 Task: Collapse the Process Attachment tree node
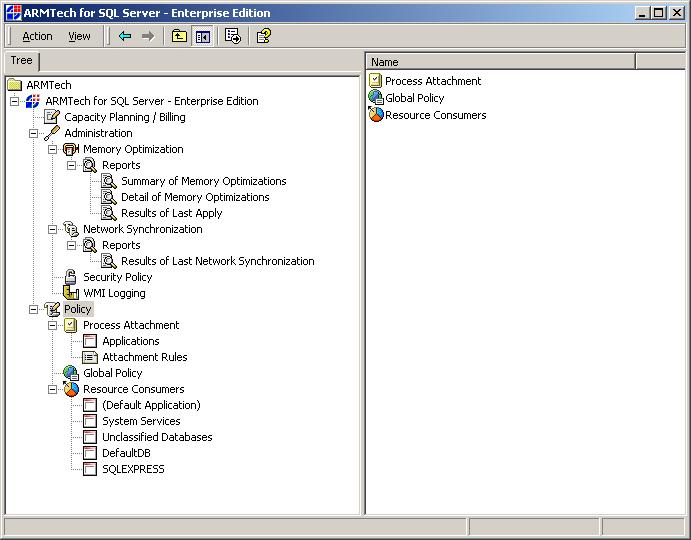pos(52,325)
